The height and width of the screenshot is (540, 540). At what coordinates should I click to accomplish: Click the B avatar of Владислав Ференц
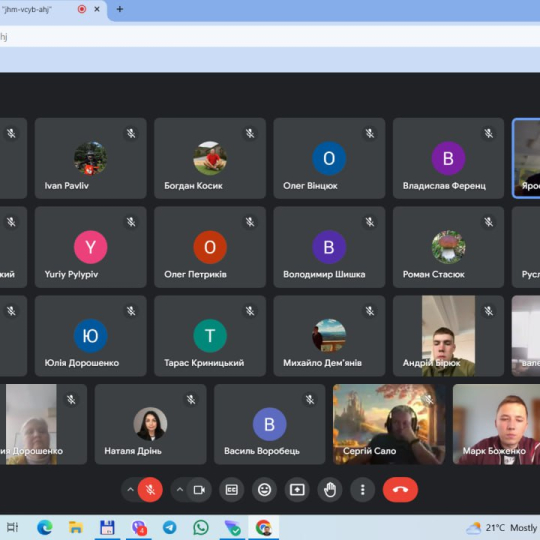pos(448,158)
